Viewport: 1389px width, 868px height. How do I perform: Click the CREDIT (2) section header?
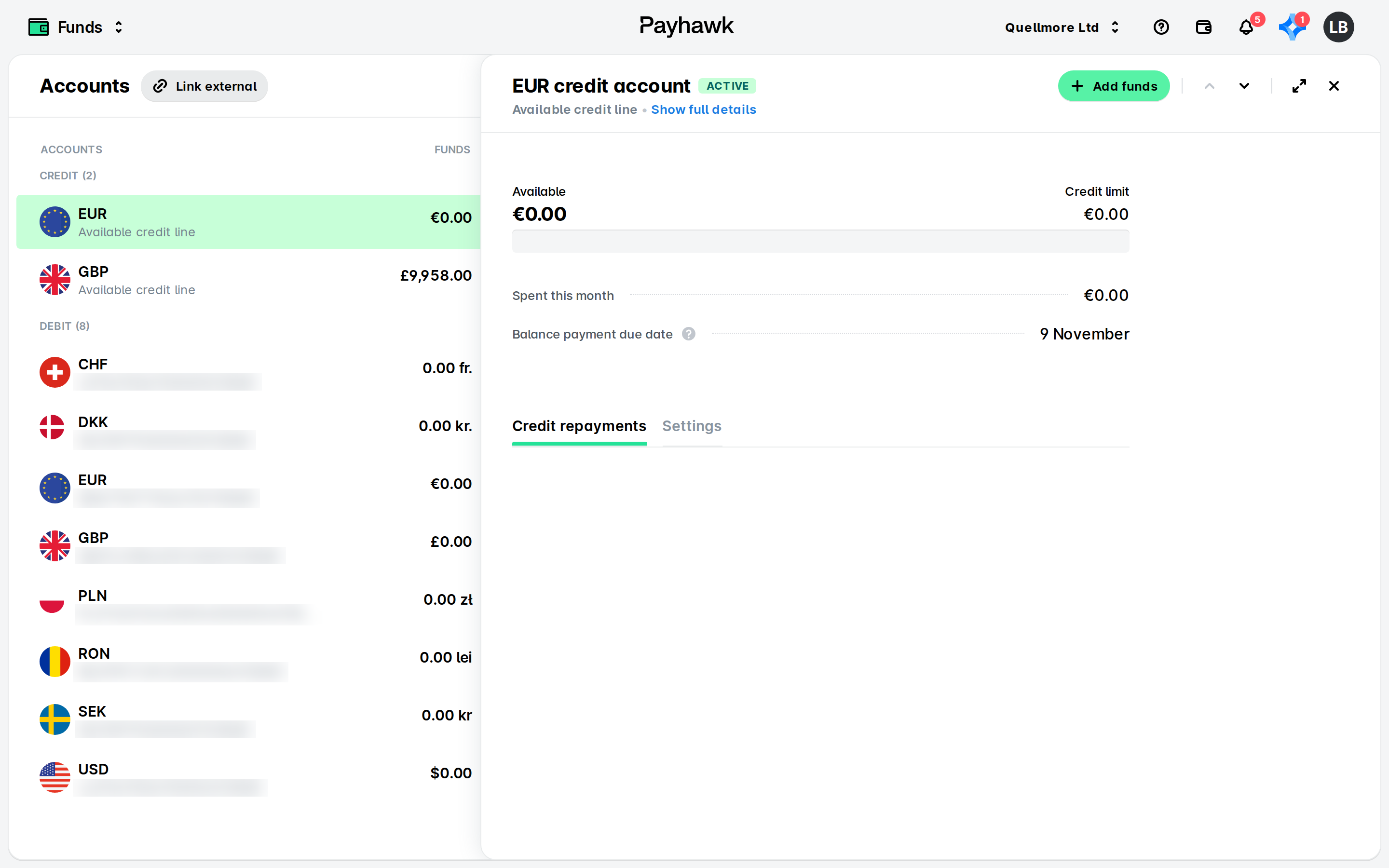pos(68,176)
